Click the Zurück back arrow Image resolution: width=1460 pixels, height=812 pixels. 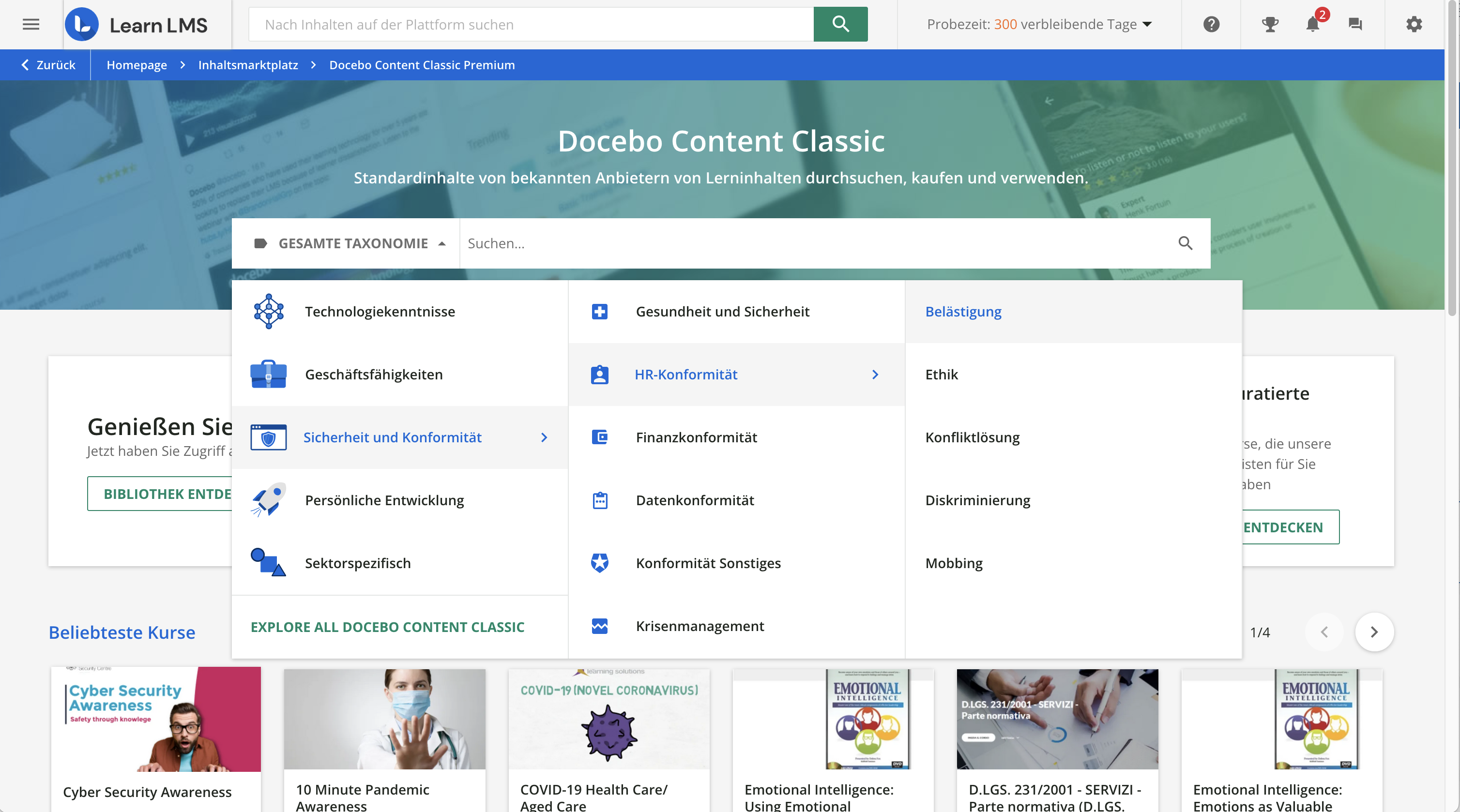(x=26, y=64)
